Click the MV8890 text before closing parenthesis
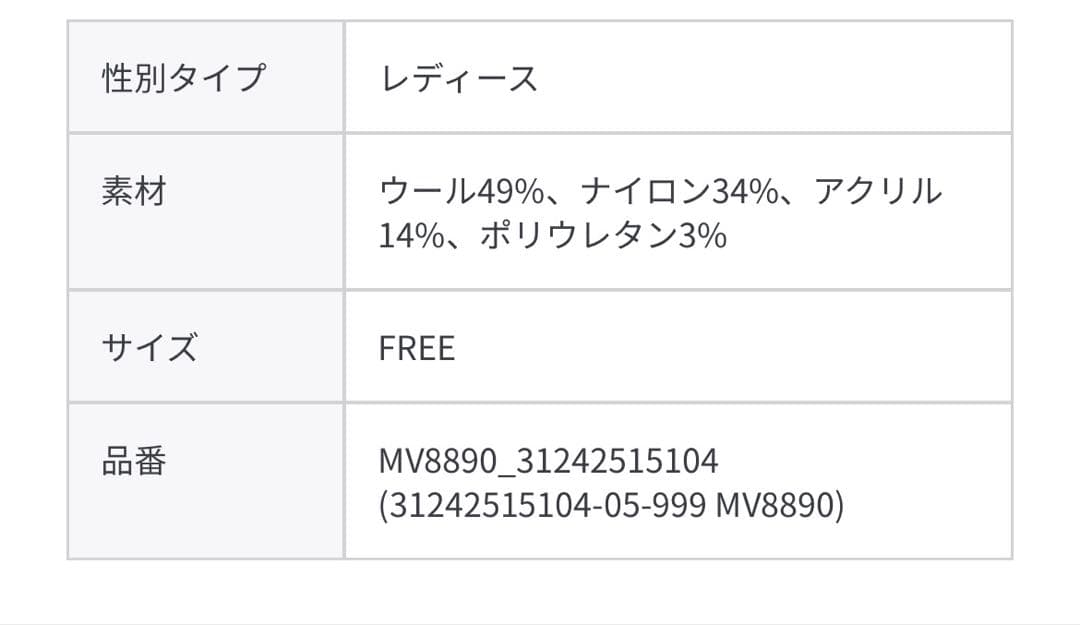The image size is (1080, 625). [776, 507]
